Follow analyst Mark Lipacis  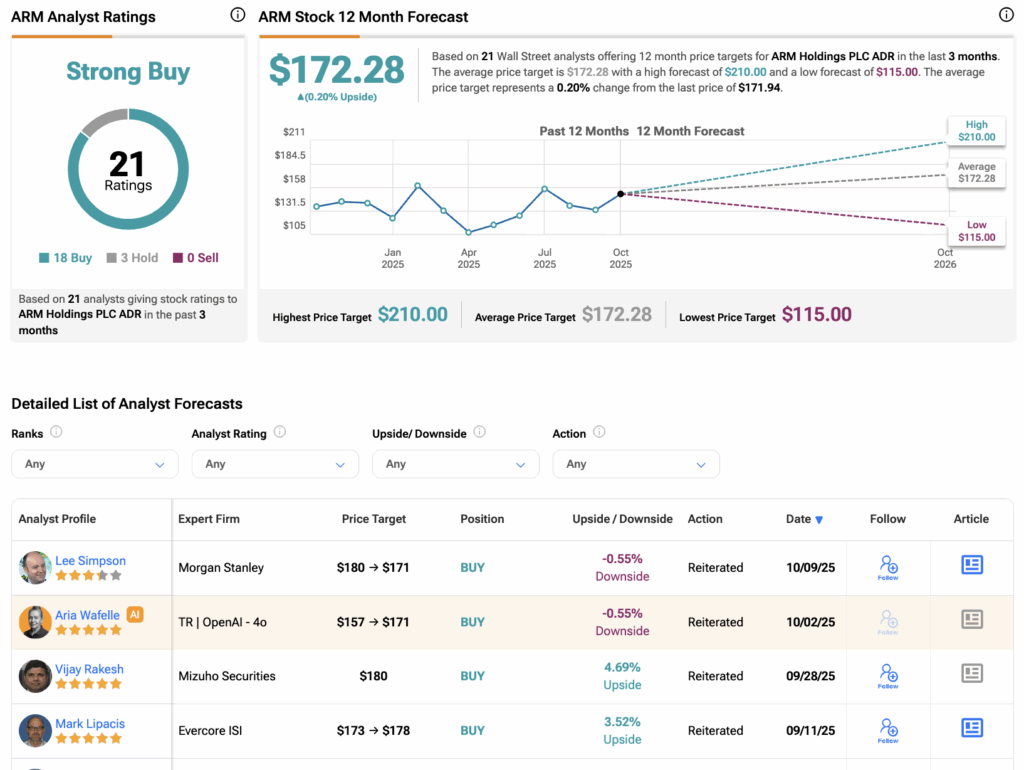point(887,729)
